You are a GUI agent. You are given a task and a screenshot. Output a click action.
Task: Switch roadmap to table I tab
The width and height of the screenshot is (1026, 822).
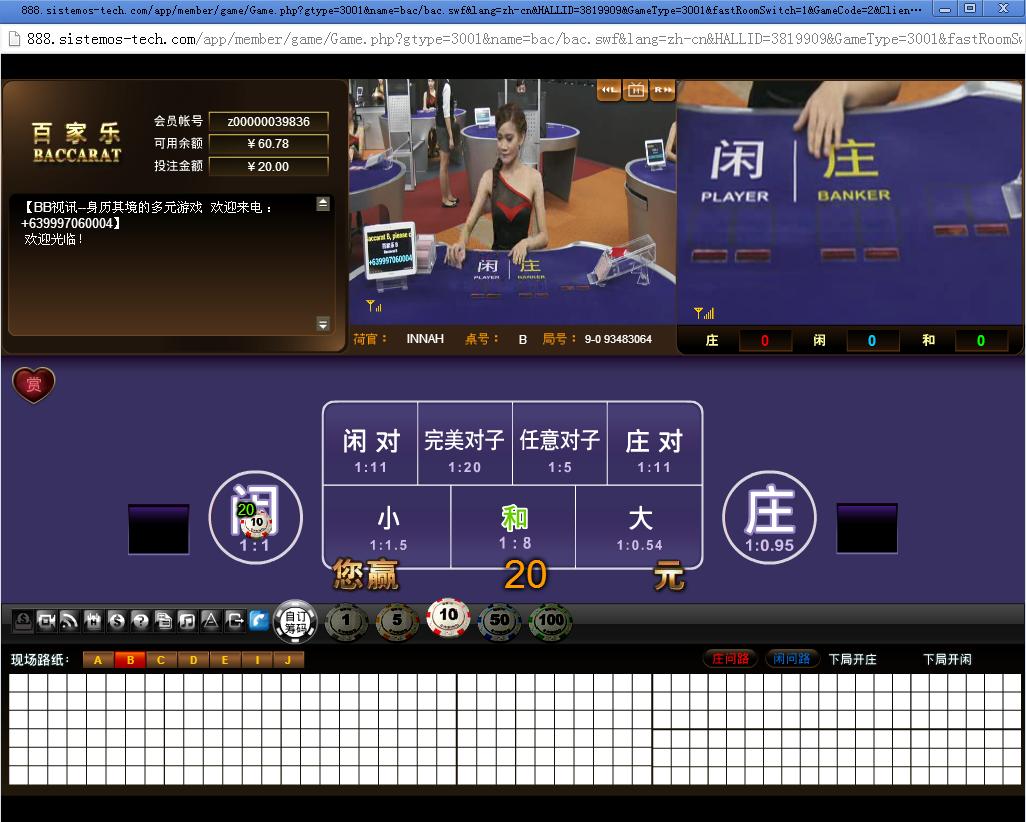257,660
